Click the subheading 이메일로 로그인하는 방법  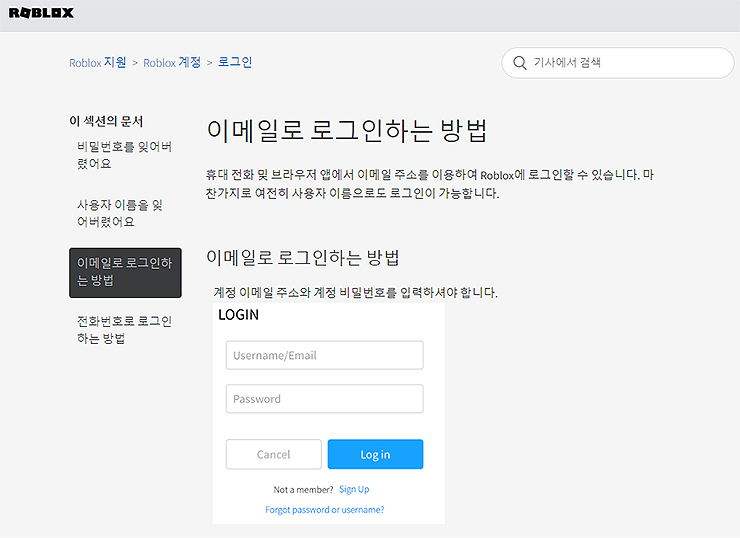click(303, 258)
